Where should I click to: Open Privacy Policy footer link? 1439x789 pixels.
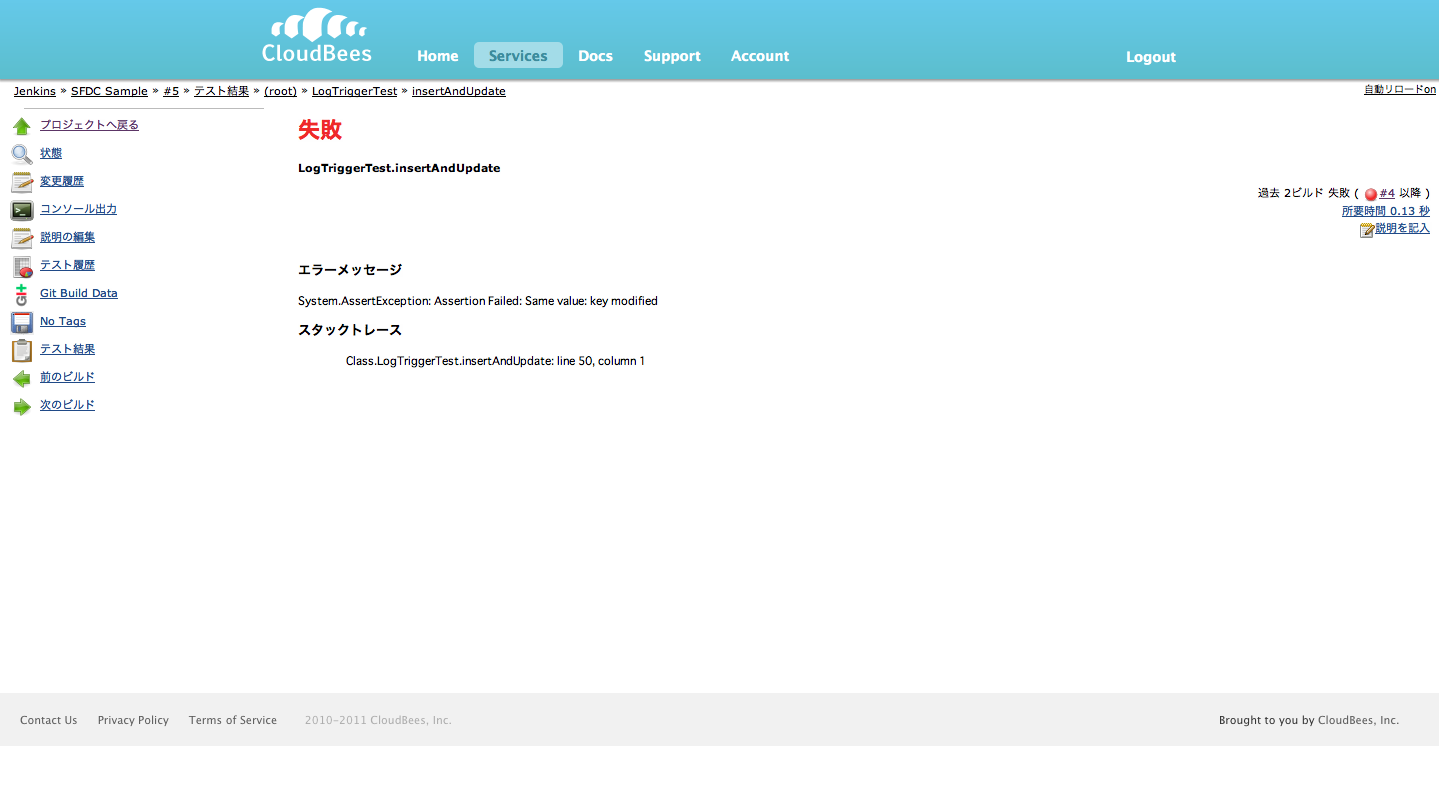coord(133,720)
